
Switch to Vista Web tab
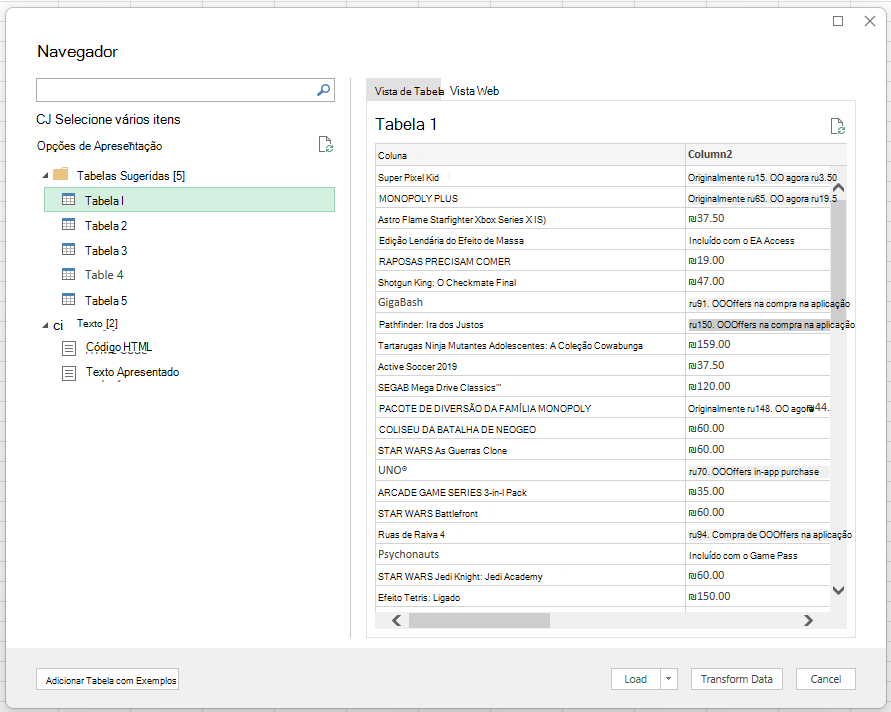click(x=474, y=91)
